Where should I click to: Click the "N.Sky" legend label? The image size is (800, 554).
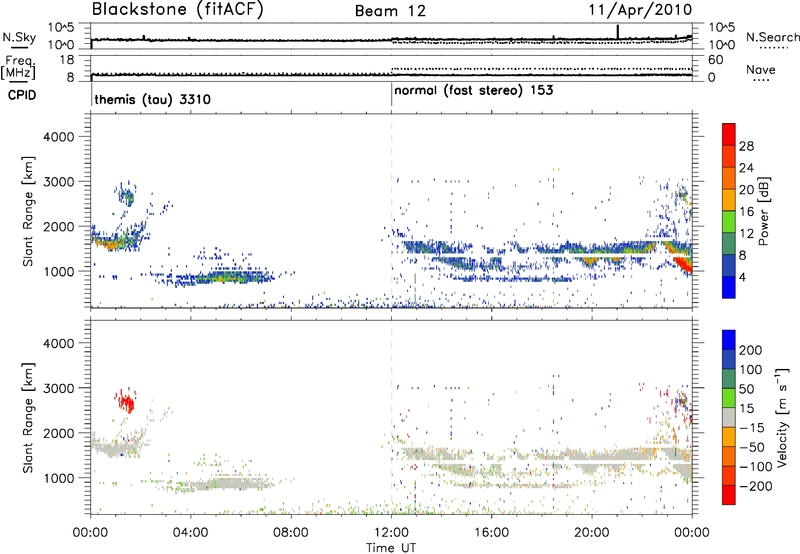click(19, 37)
